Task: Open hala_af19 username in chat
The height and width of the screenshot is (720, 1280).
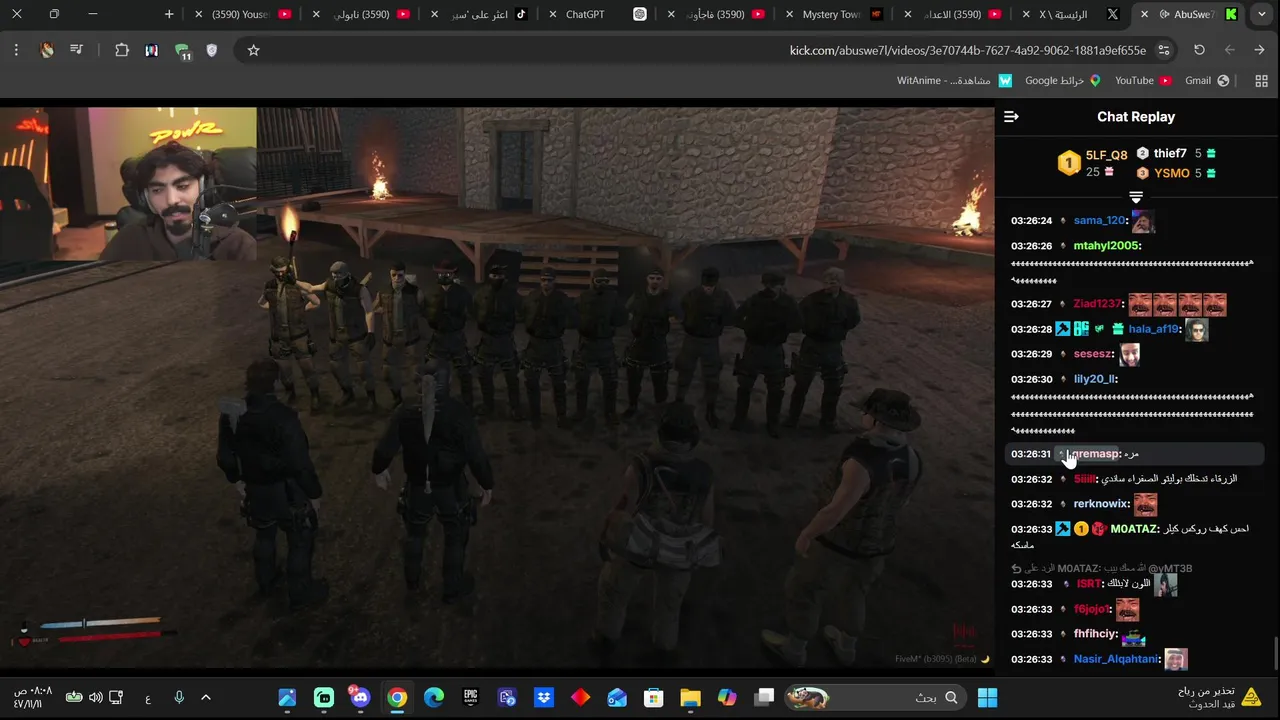Action: point(1154,329)
